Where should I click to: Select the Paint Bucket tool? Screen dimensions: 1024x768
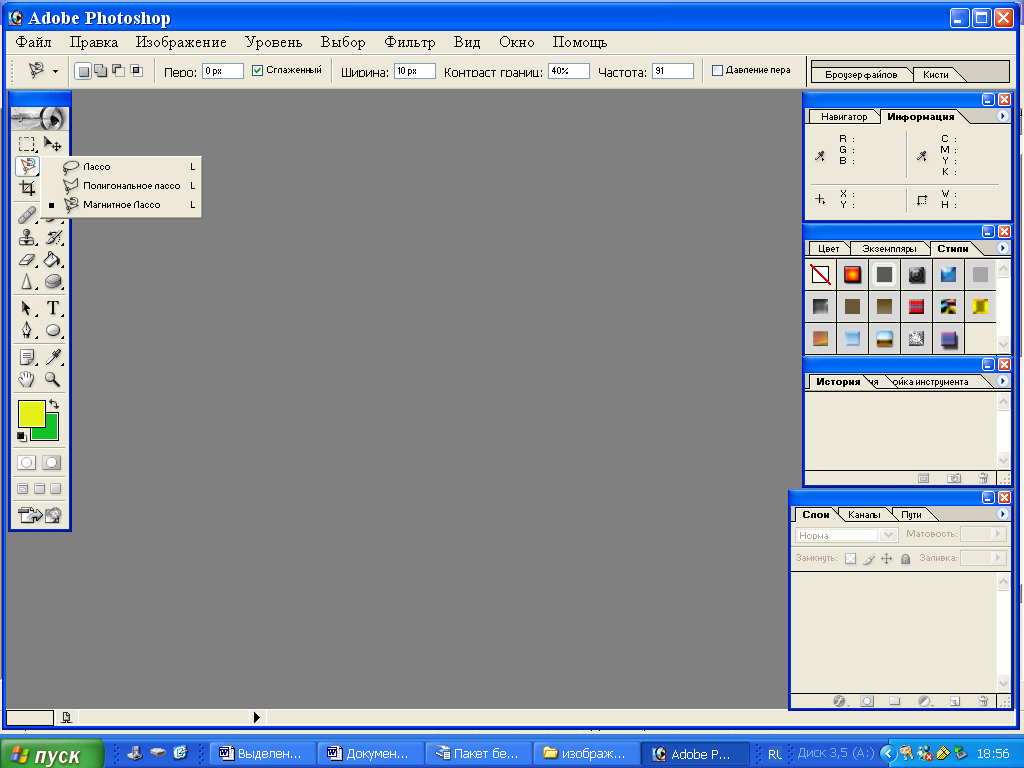pyautogui.click(x=54, y=259)
